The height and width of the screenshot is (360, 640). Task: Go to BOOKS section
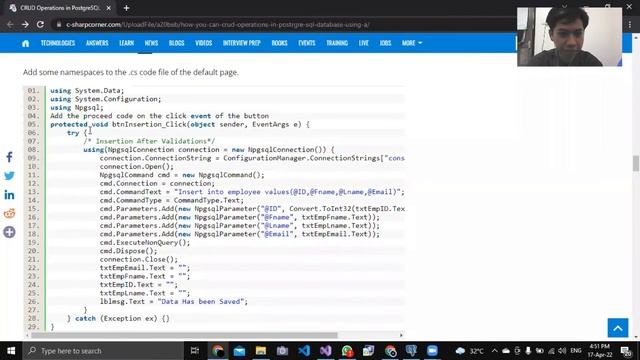tap(280, 43)
